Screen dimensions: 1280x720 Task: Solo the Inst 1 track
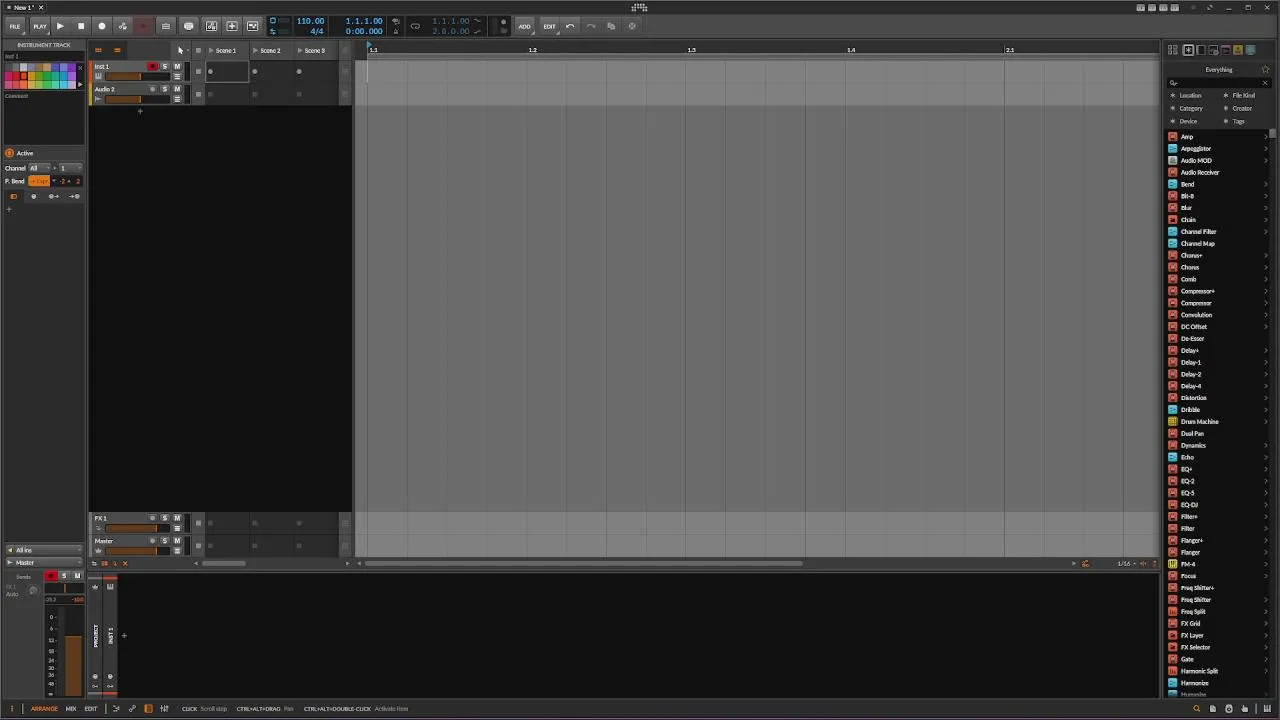165,66
